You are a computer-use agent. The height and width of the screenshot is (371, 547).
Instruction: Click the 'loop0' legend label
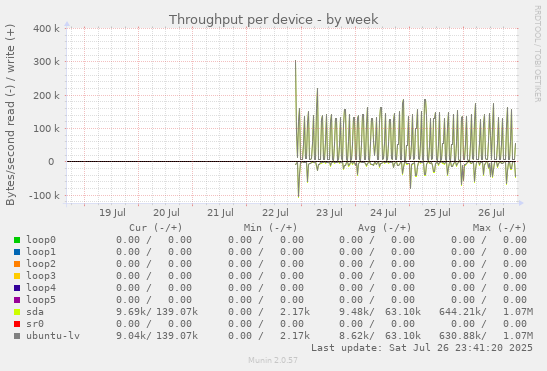41,240
